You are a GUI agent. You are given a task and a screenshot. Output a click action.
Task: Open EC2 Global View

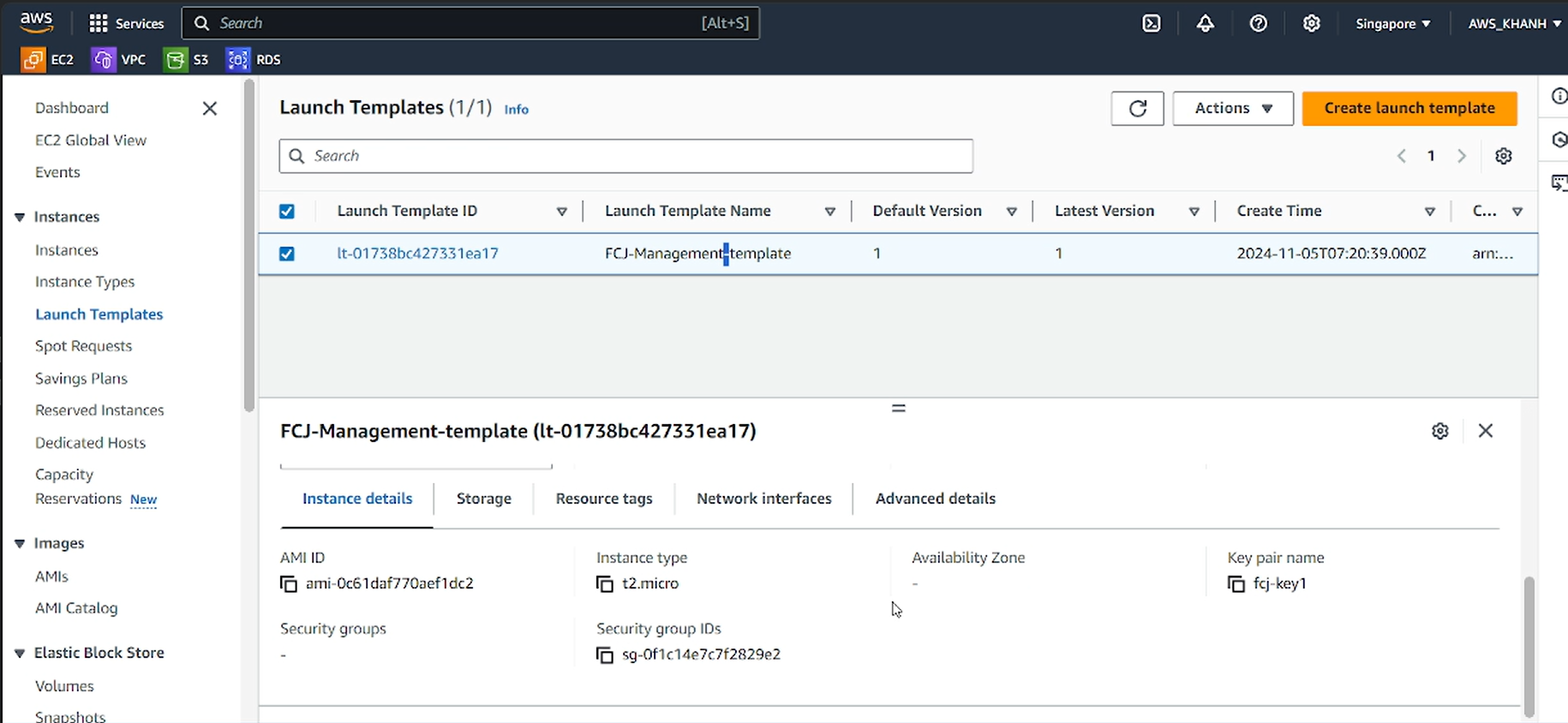pyautogui.click(x=91, y=140)
